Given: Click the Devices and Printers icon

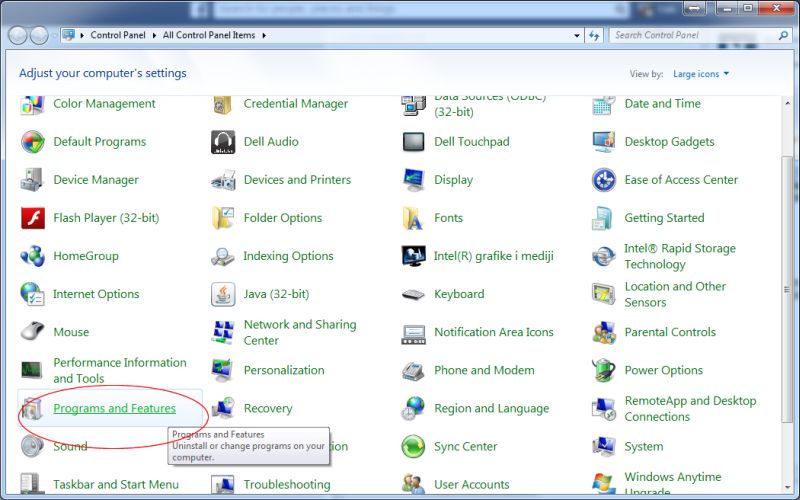Looking at the screenshot, I should point(223,180).
